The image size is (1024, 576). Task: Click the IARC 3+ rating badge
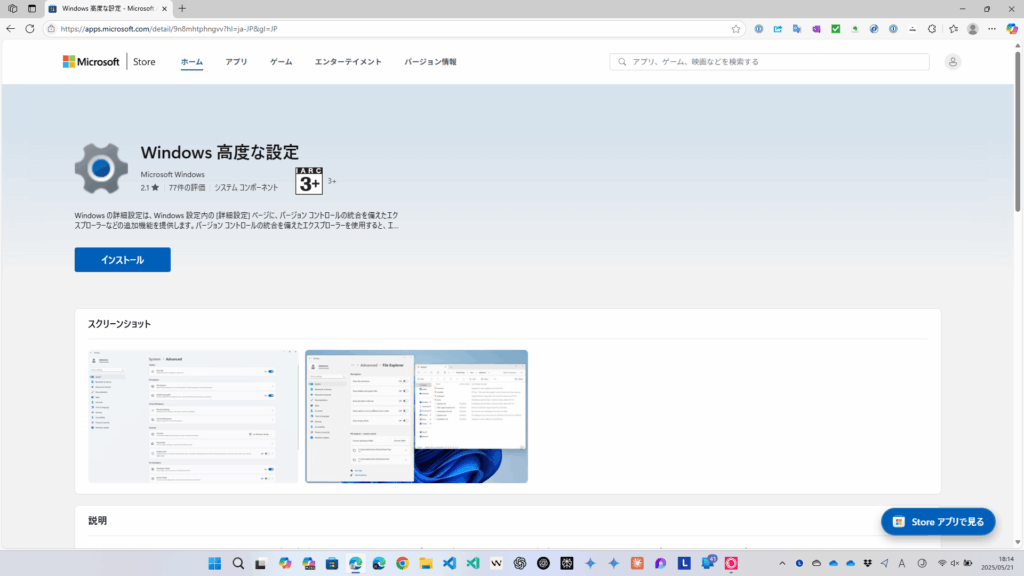click(x=309, y=181)
